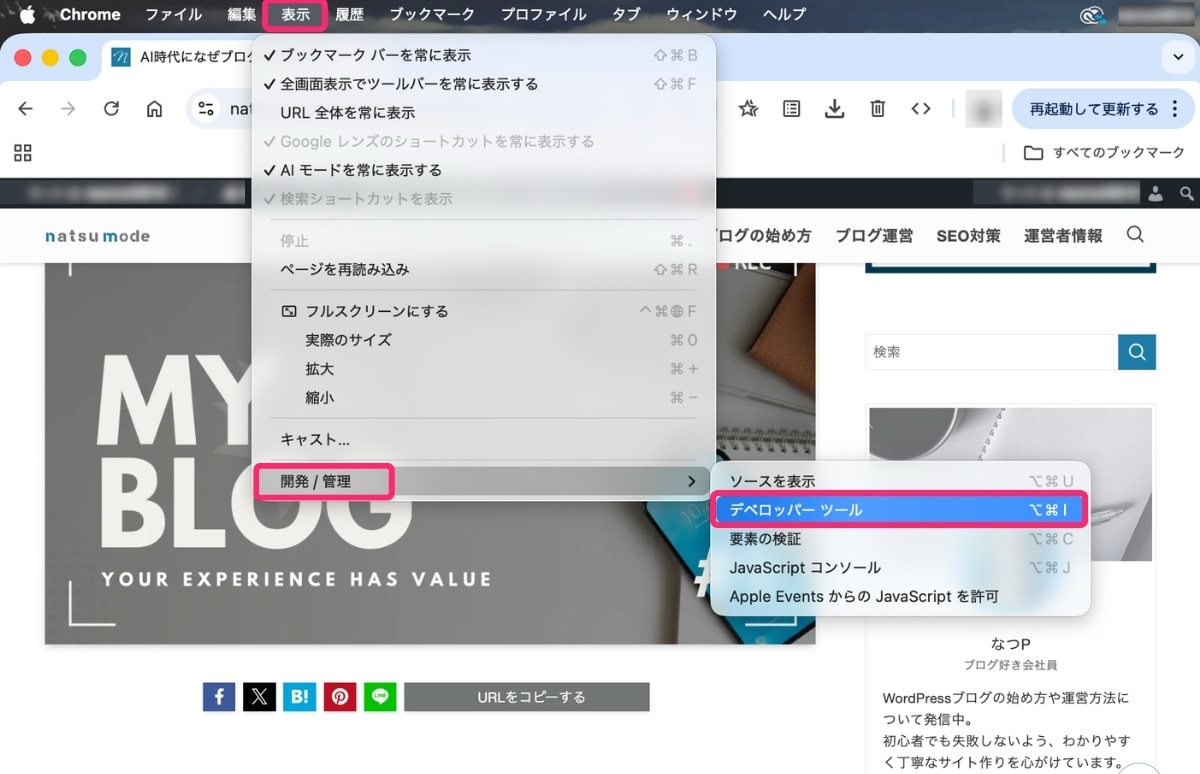
Task: Expand the 開発/管理 submenu
Action: 323,481
